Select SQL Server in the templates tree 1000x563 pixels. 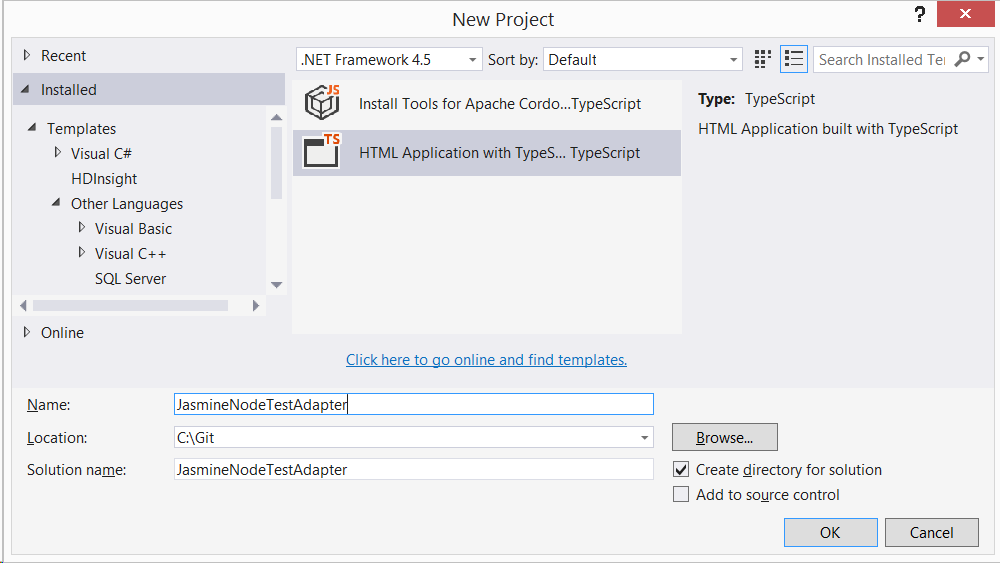[130, 279]
